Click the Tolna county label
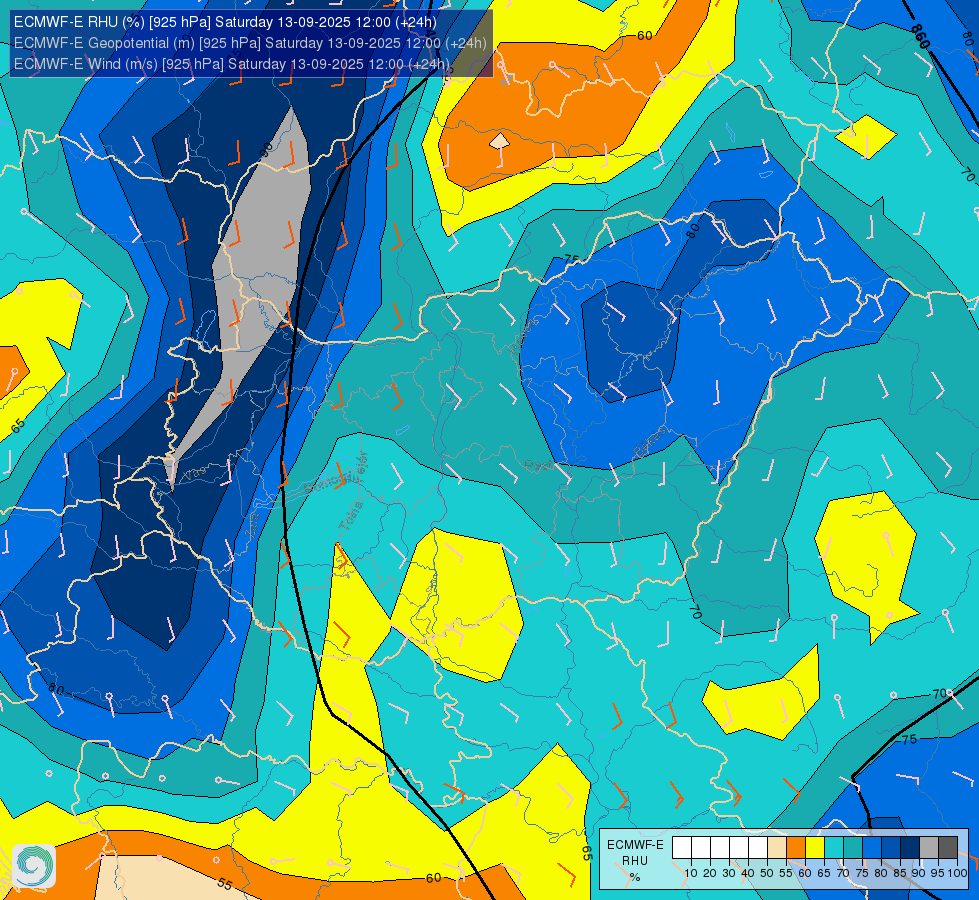Viewport: 979px width, 900px height. [350, 516]
